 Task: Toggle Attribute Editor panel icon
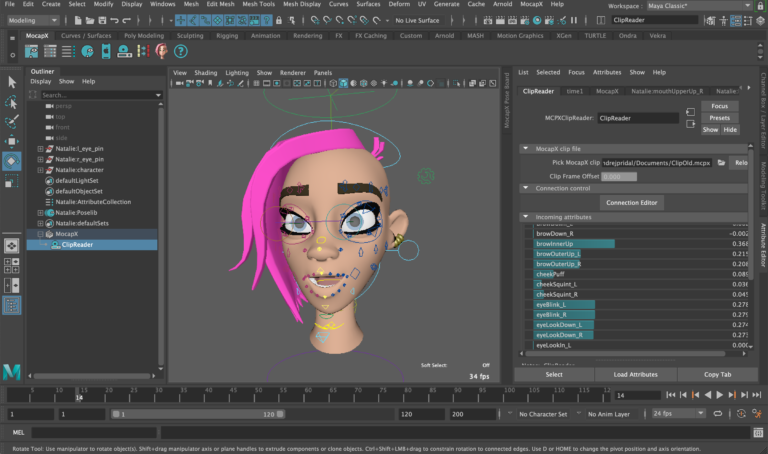[736, 20]
